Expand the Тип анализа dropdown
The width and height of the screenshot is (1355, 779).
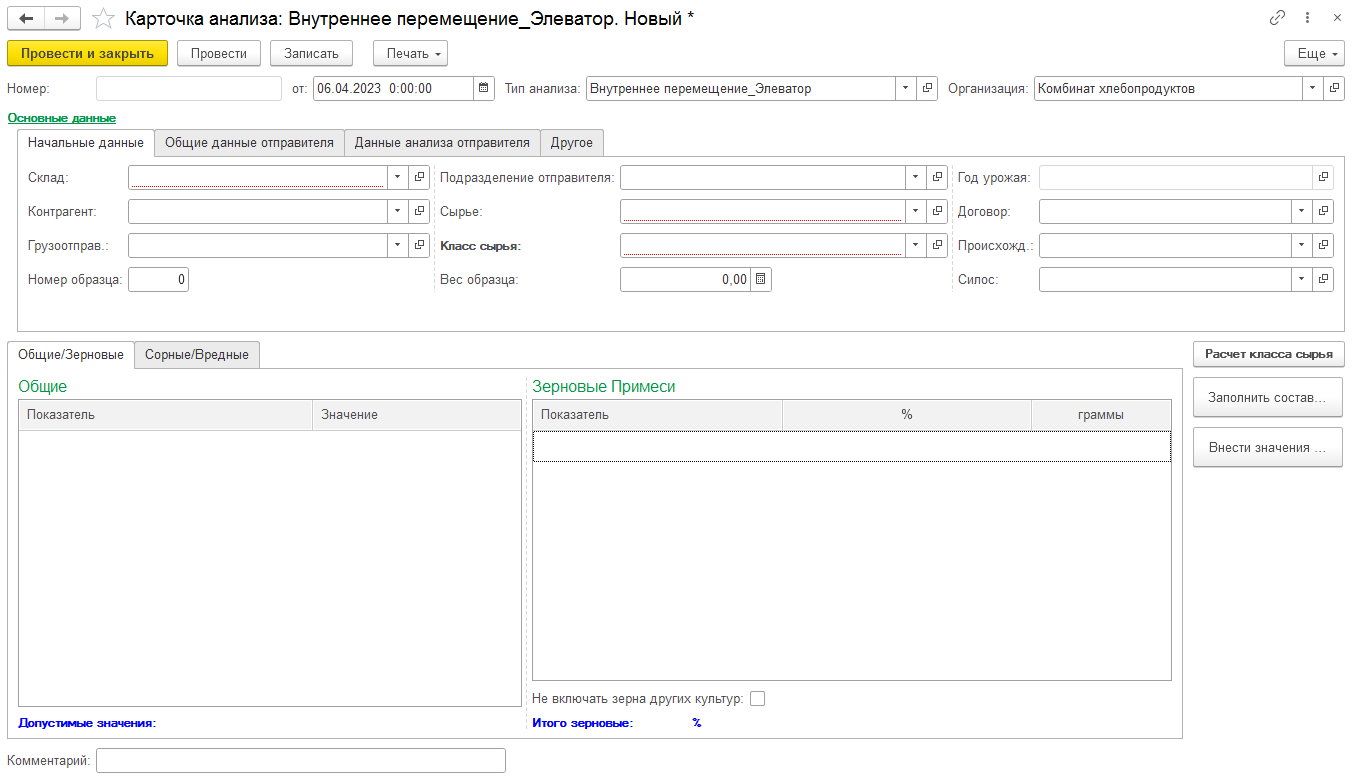[905, 88]
